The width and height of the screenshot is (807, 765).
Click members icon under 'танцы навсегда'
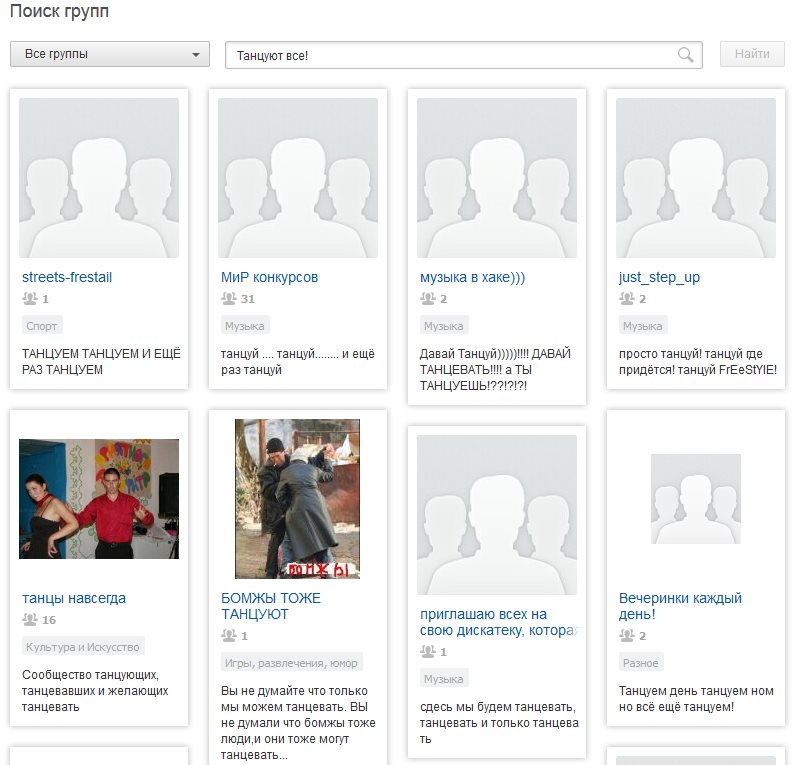tap(30, 620)
